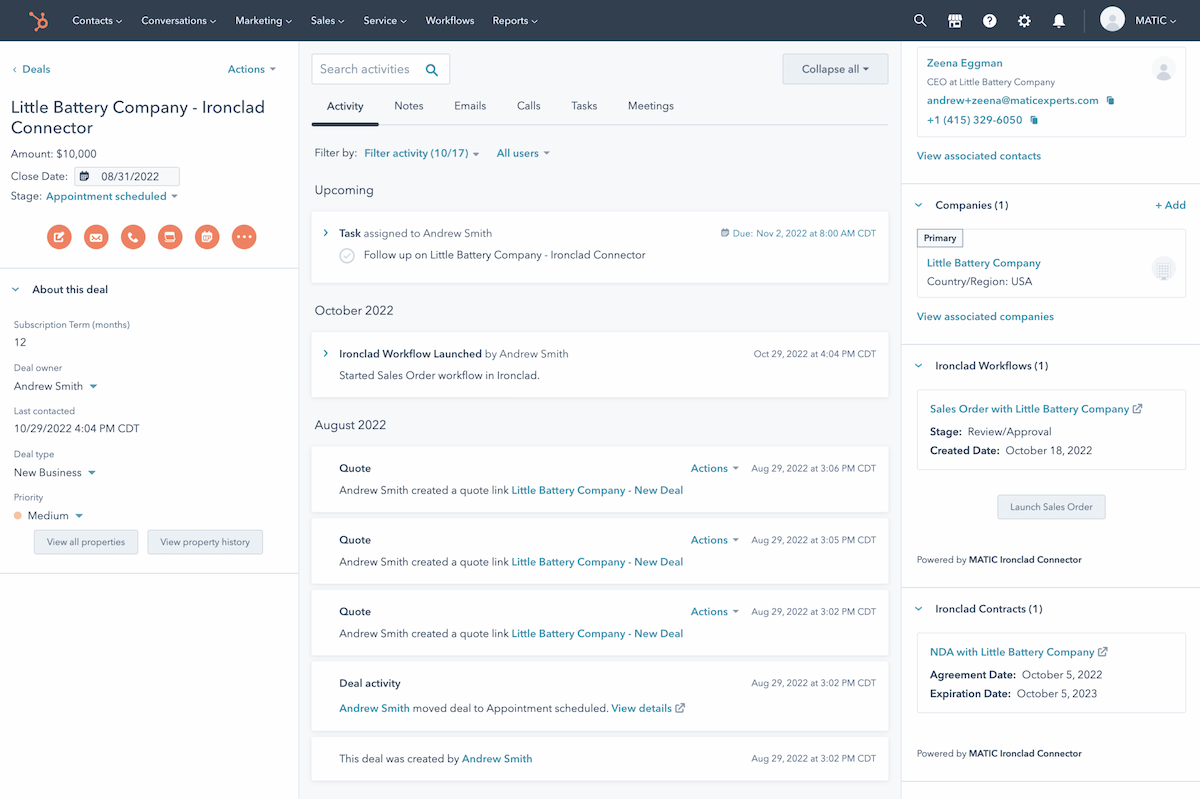Create a note using the note icon

tap(59, 237)
